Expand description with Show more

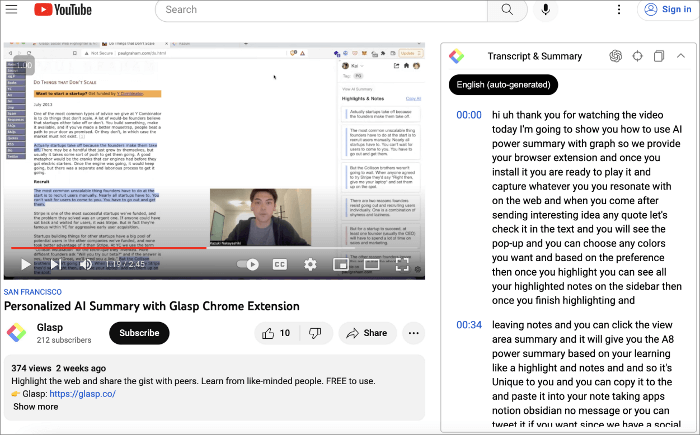(x=36, y=407)
